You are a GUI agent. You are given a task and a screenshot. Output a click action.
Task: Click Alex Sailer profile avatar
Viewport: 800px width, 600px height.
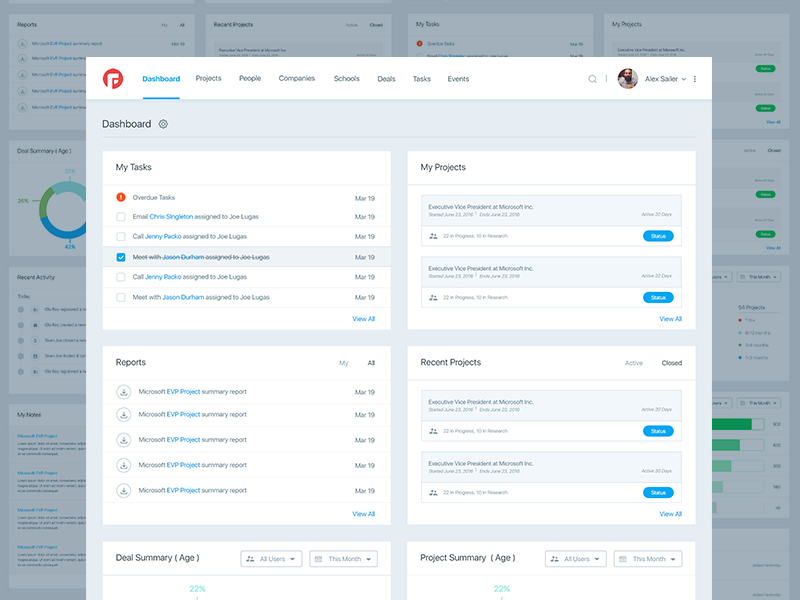[628, 79]
